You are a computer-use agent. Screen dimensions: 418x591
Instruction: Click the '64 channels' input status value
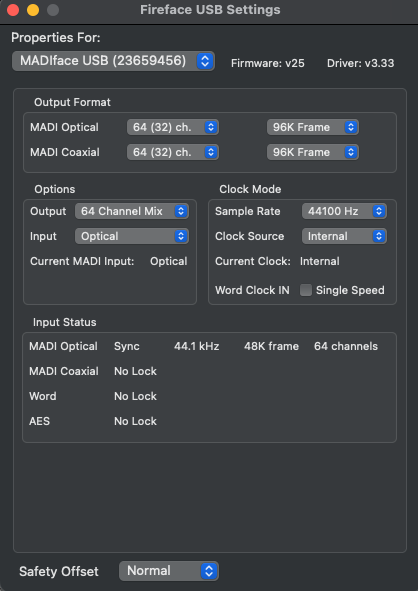point(346,346)
